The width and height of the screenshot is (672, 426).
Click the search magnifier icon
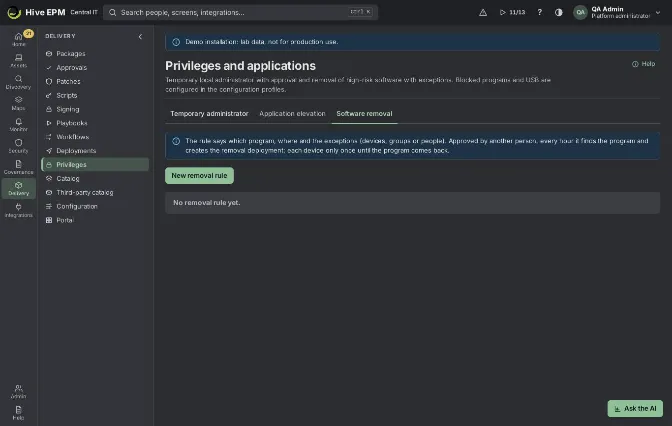112,12
